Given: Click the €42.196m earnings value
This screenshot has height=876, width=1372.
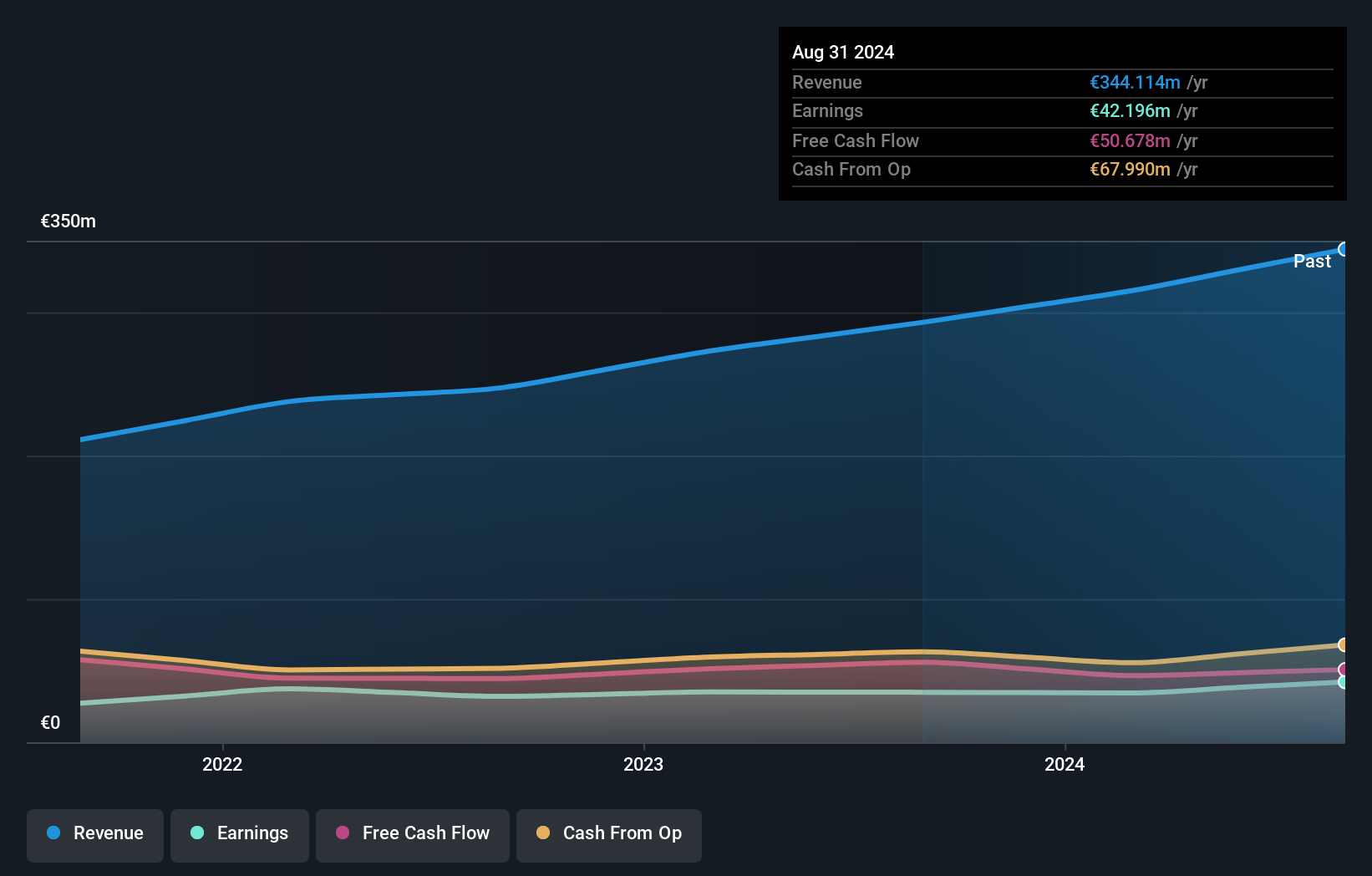Looking at the screenshot, I should [x=1130, y=111].
